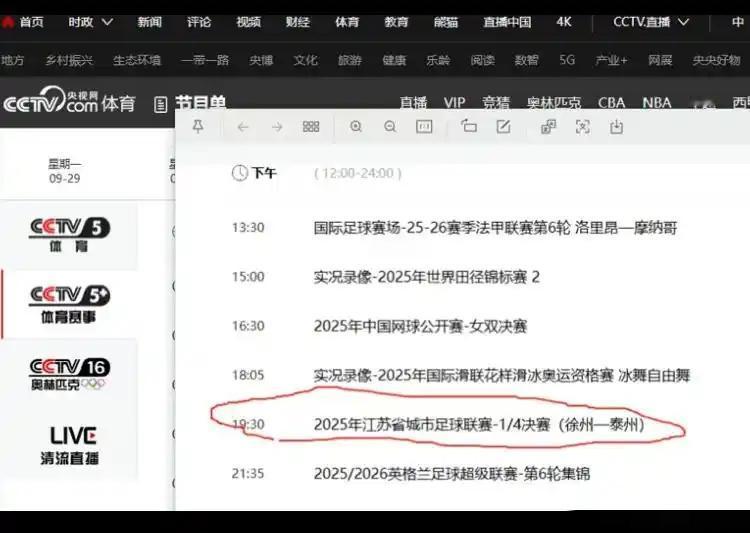This screenshot has width=750, height=533.
Task: Open the 新闻 menu item
Action: pyautogui.click(x=150, y=22)
